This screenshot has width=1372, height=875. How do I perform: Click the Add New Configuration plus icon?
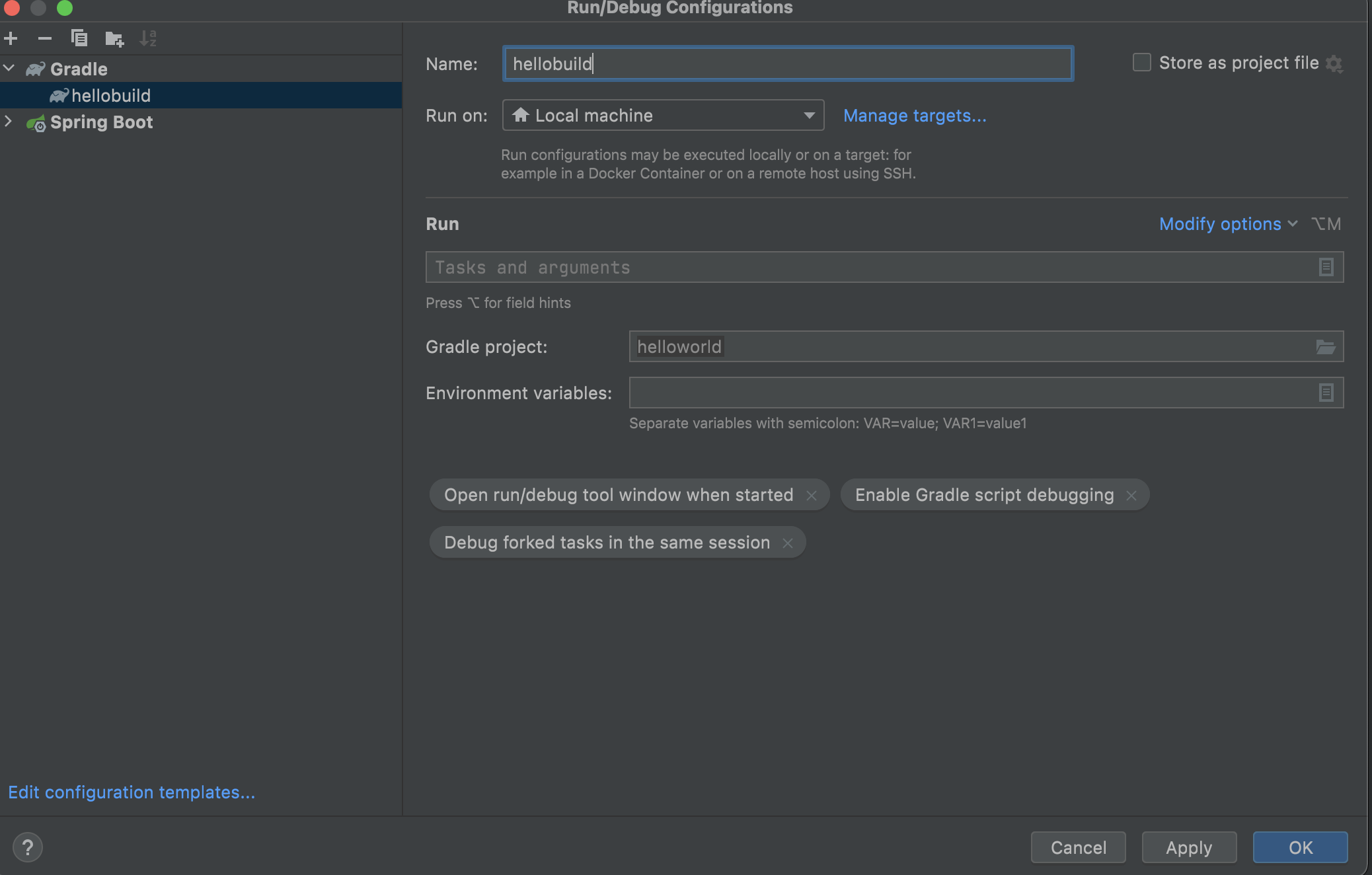coord(11,39)
